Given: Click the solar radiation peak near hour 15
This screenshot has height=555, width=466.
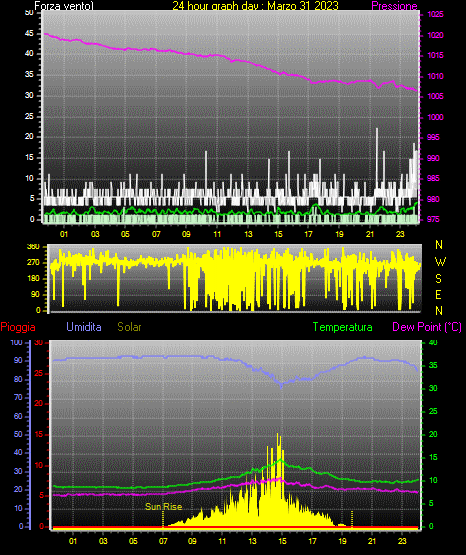Looking at the screenshot, I should coord(277,435).
